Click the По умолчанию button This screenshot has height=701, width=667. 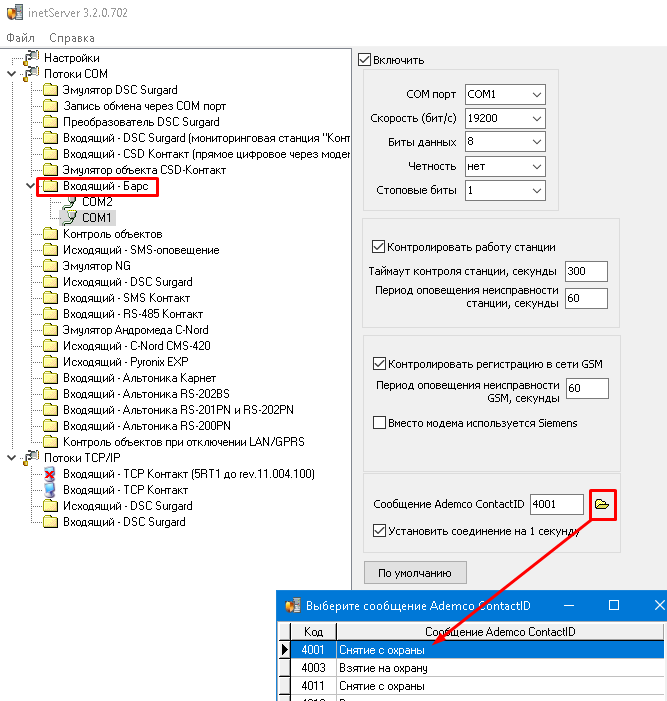click(x=415, y=573)
